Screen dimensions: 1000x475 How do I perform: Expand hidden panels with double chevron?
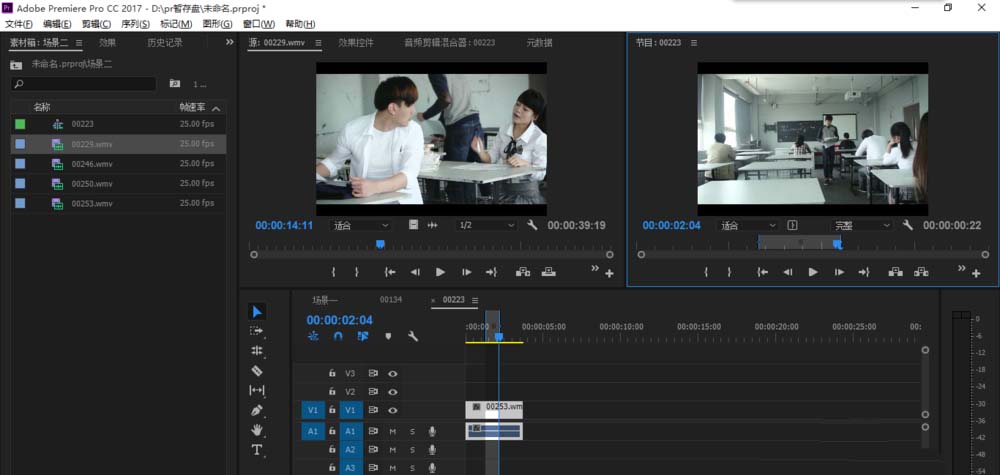[x=230, y=42]
